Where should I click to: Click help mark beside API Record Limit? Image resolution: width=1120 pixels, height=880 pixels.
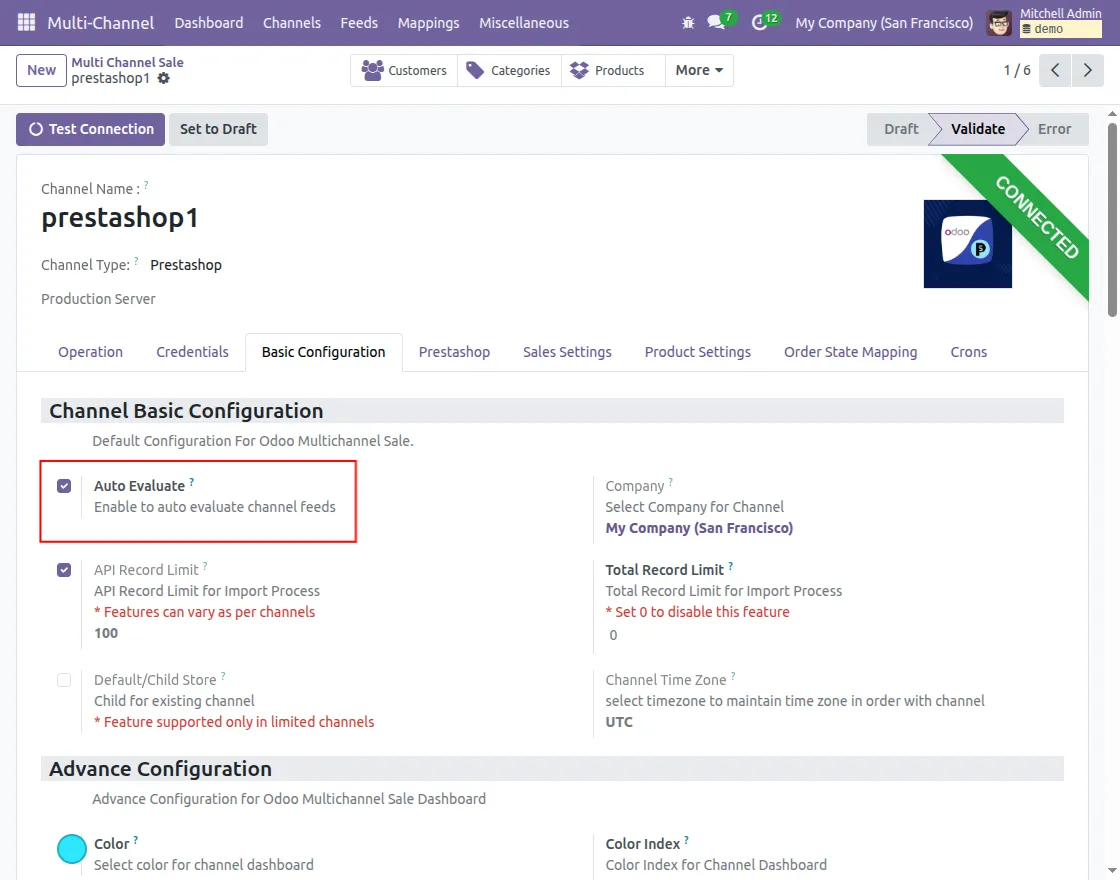[205, 566]
